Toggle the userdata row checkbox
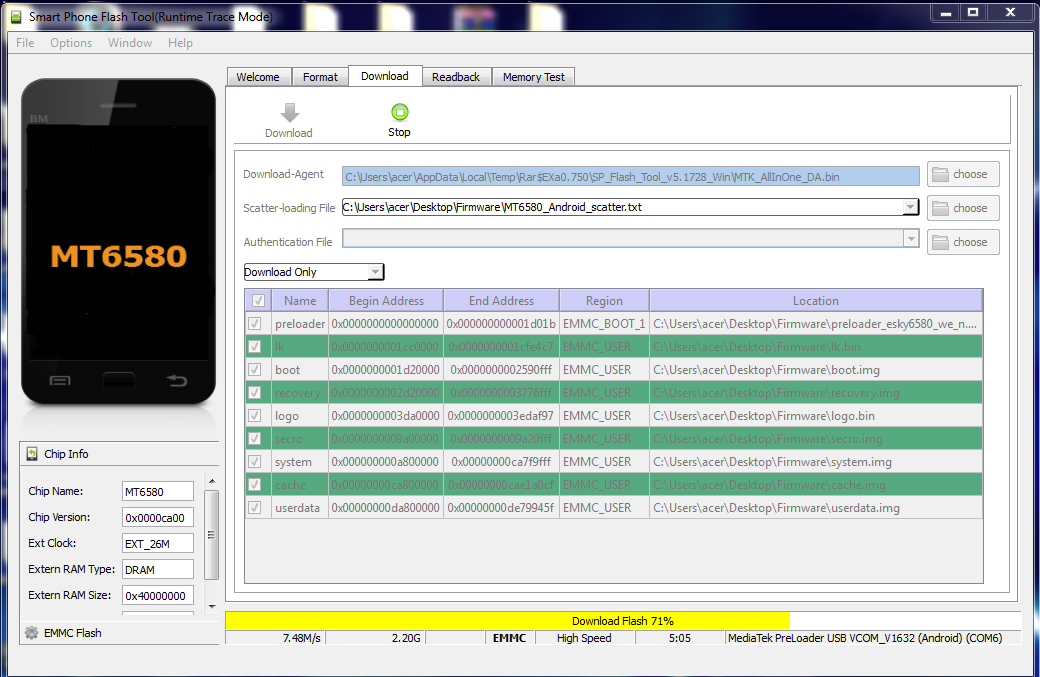Screen dimensions: 1040x677 point(255,507)
